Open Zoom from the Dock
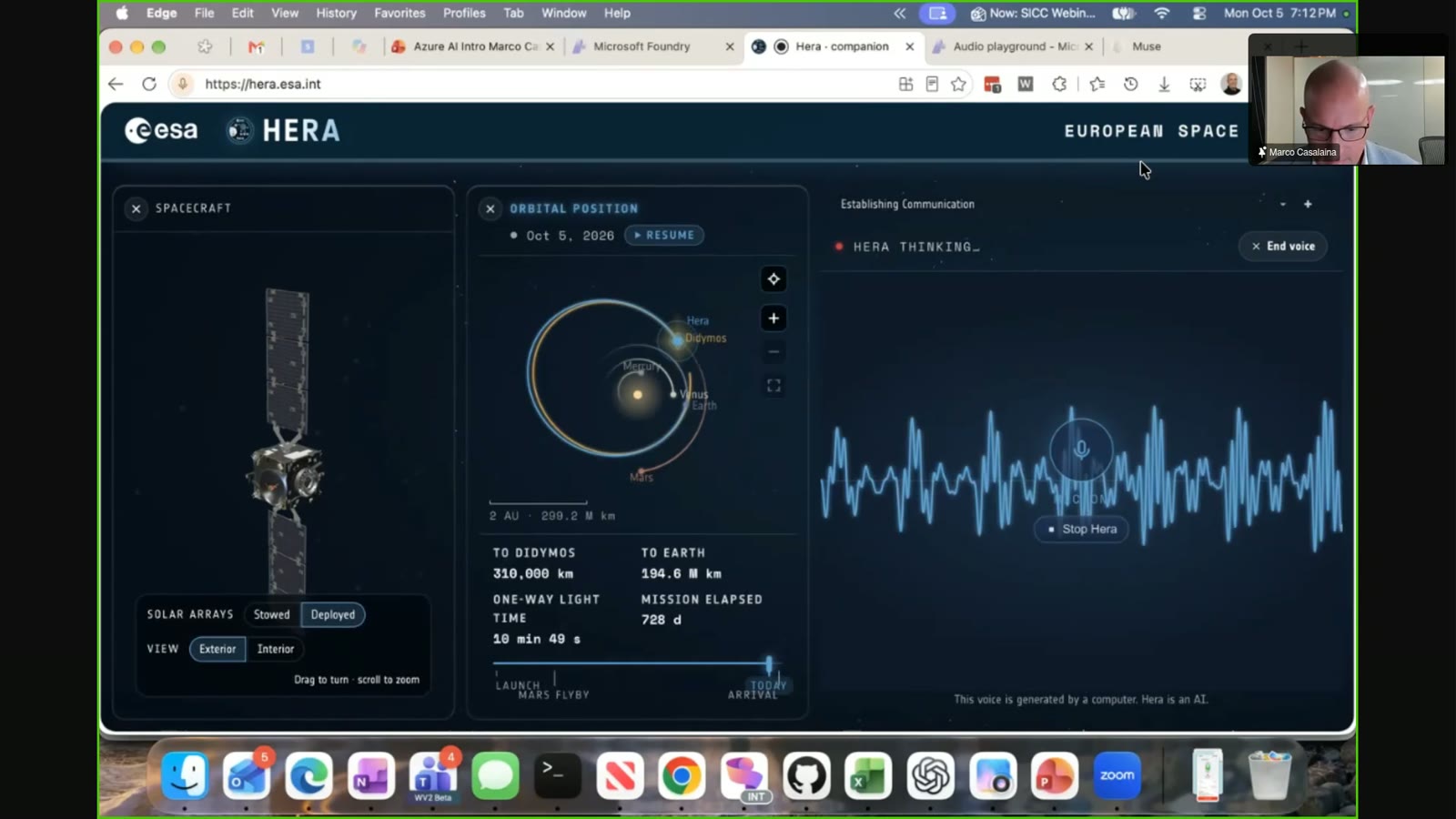1456x819 pixels. 1117,776
